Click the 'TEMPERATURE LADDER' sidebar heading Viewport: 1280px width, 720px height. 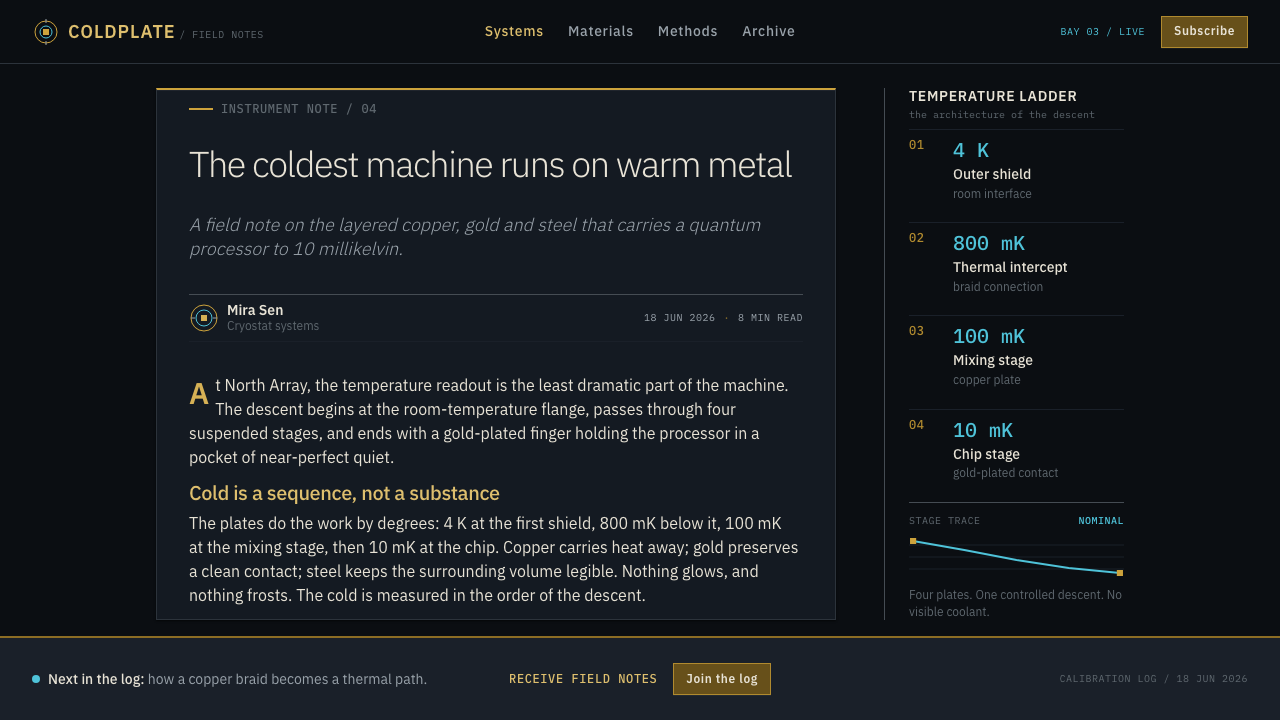tap(993, 96)
